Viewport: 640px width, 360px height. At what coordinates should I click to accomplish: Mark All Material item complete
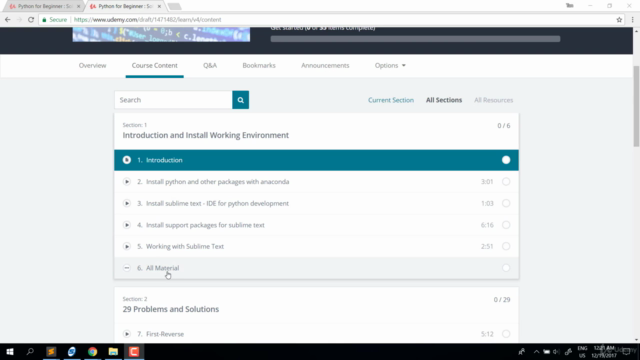click(506, 268)
